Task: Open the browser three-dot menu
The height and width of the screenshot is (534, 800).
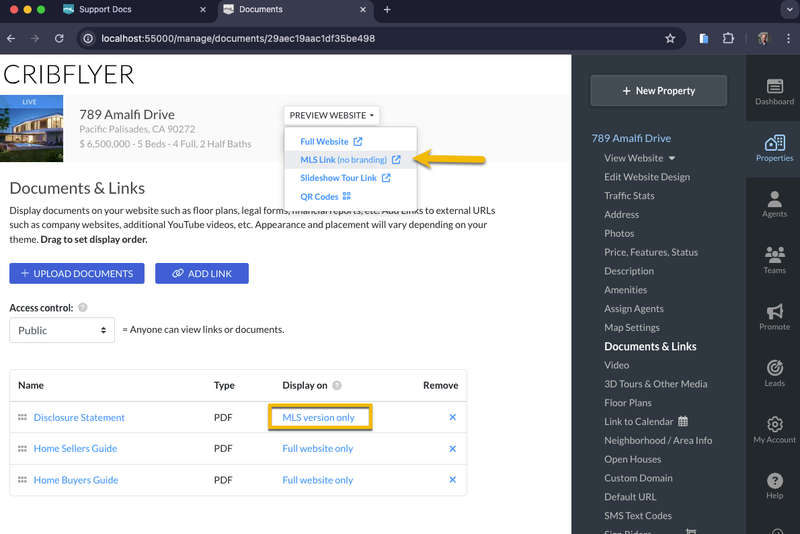Action: [788, 38]
